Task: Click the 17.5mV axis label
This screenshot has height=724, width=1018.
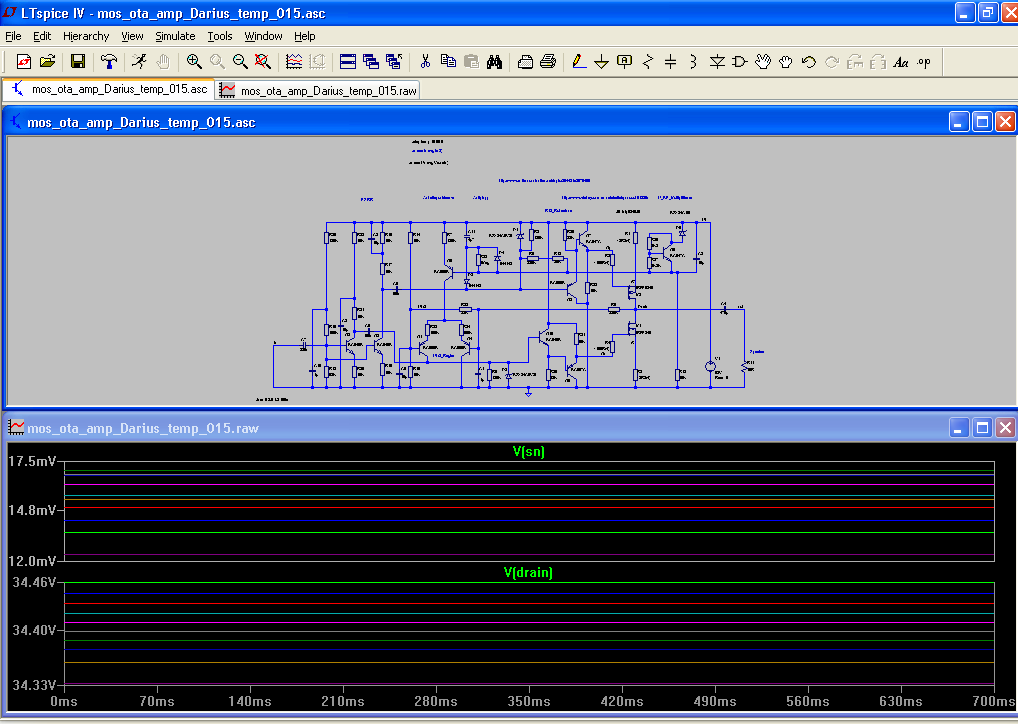Action: pyautogui.click(x=32, y=461)
